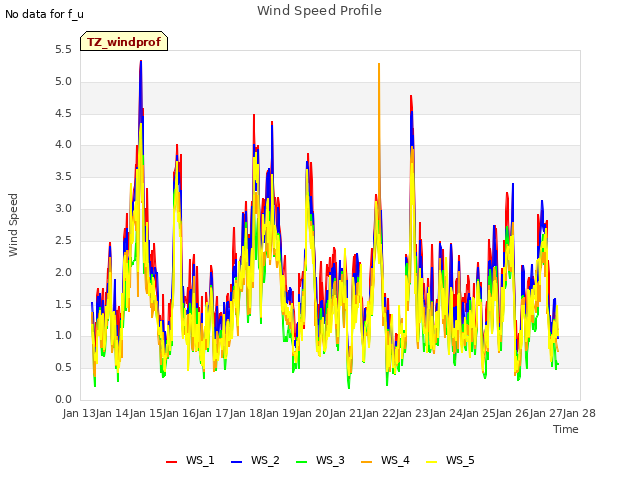Select the Wind Speed Profile chart title
This screenshot has height=480, width=640.
pos(319,11)
